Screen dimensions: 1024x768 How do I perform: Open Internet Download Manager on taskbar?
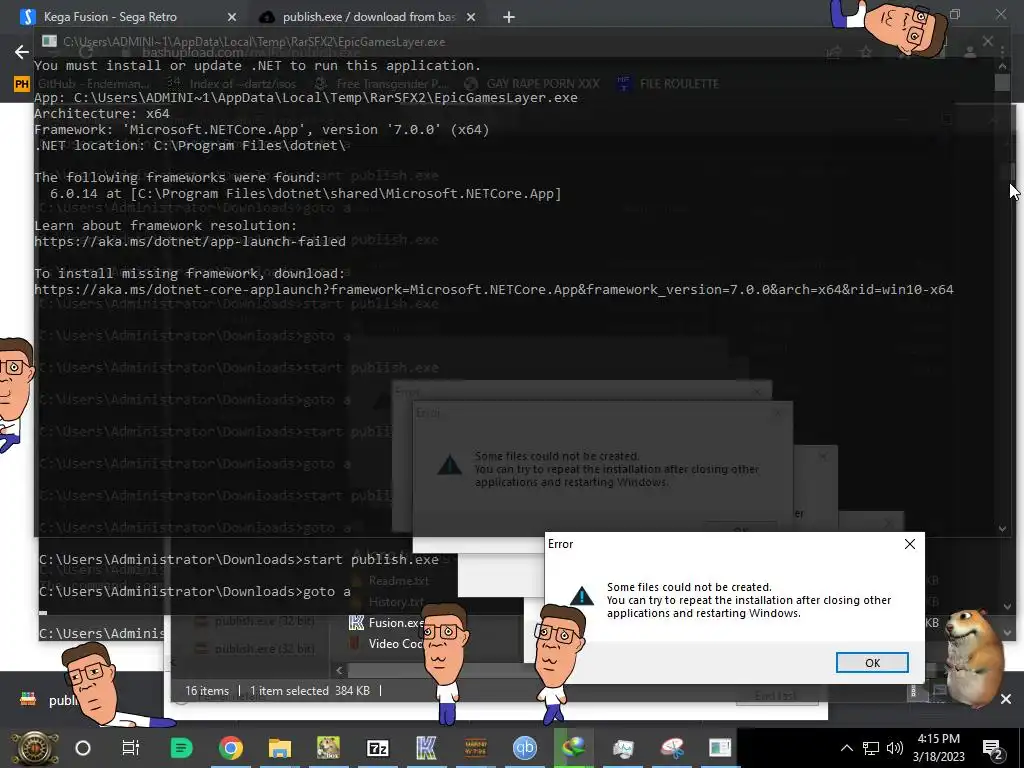(x=573, y=748)
